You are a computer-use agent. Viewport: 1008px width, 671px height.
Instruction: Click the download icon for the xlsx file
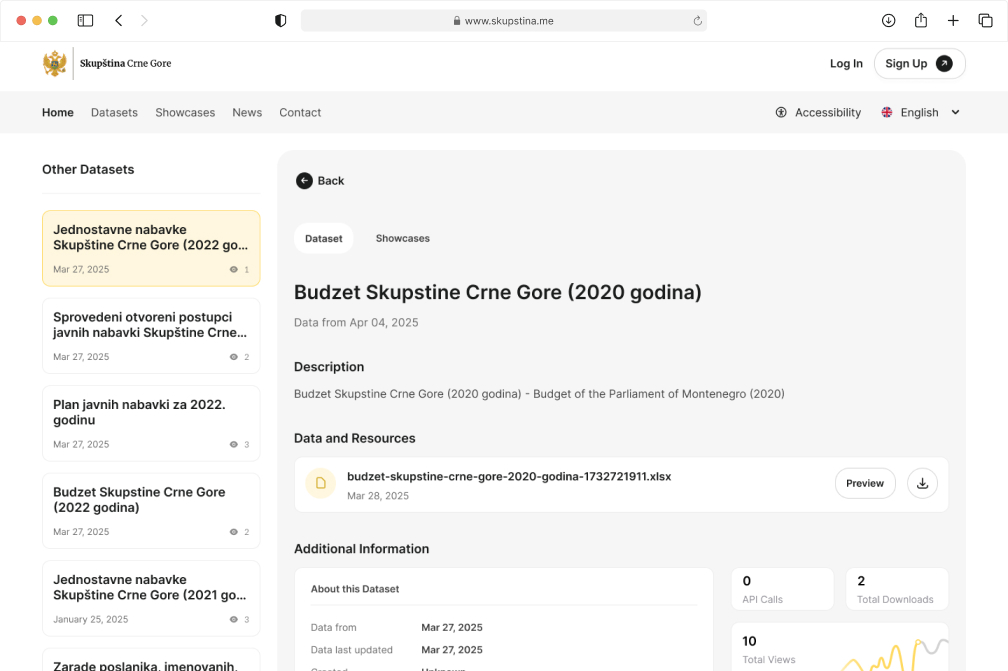click(x=922, y=483)
